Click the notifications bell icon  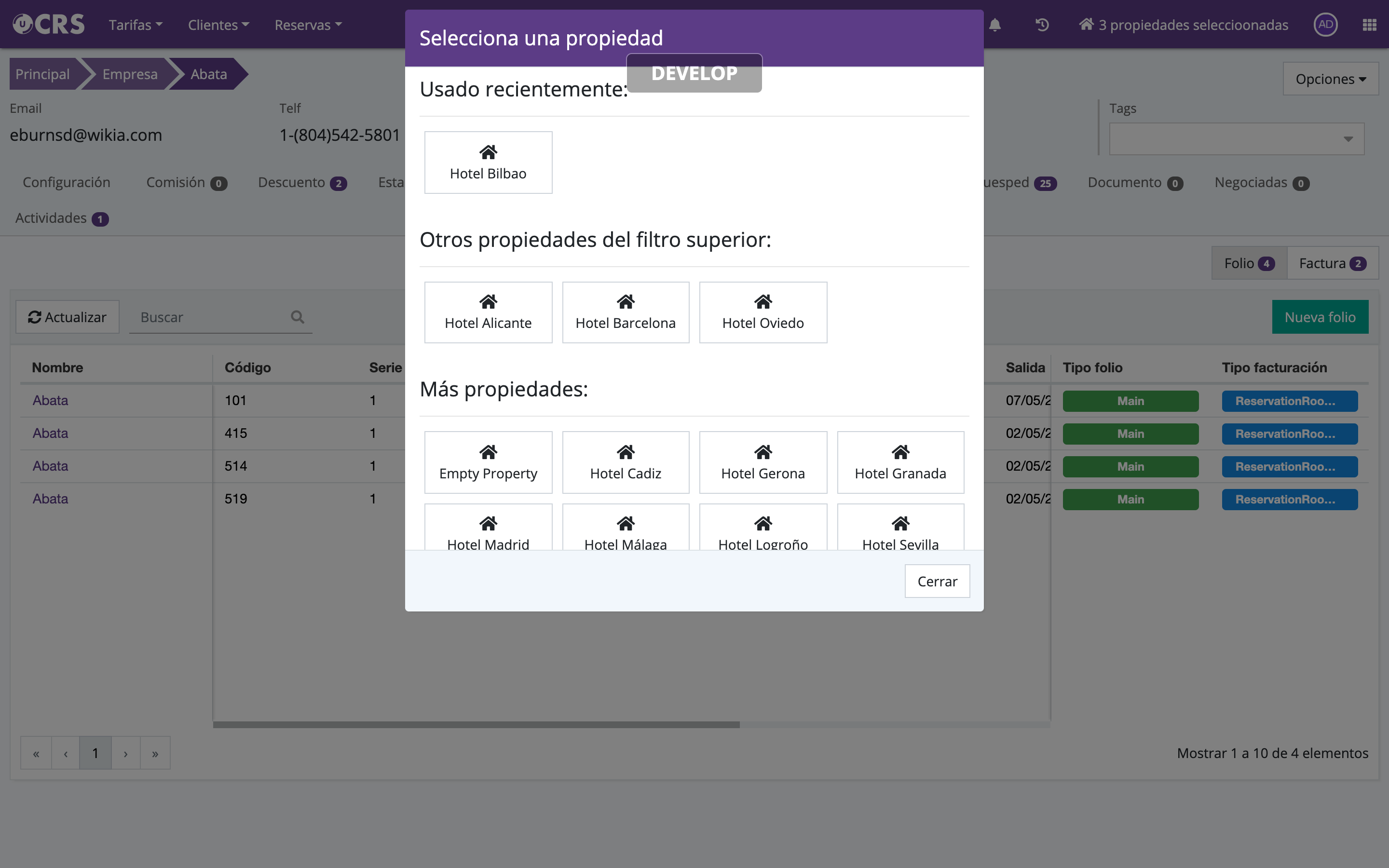[994, 25]
